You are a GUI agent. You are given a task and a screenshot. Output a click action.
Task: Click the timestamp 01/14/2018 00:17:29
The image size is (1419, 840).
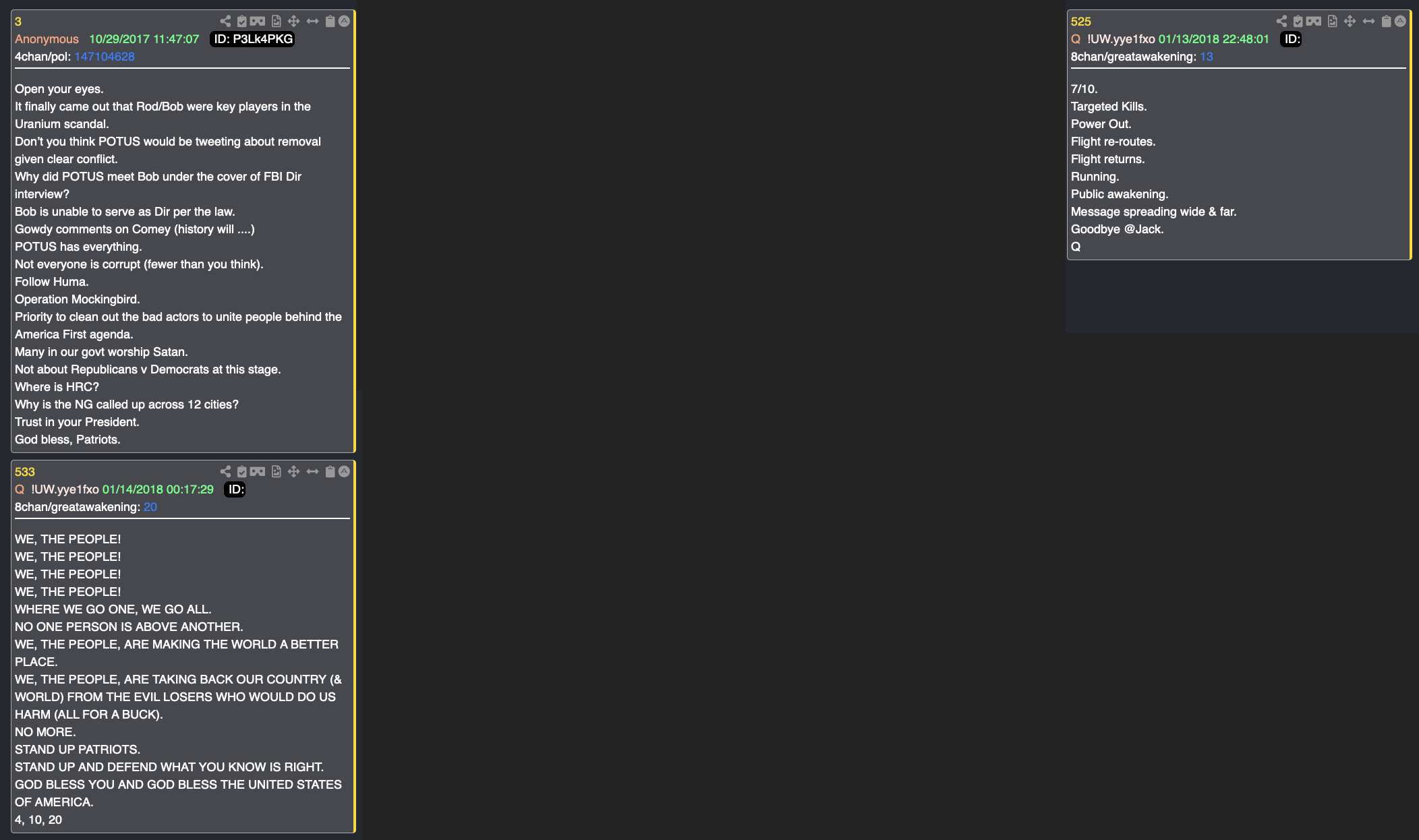(x=158, y=489)
